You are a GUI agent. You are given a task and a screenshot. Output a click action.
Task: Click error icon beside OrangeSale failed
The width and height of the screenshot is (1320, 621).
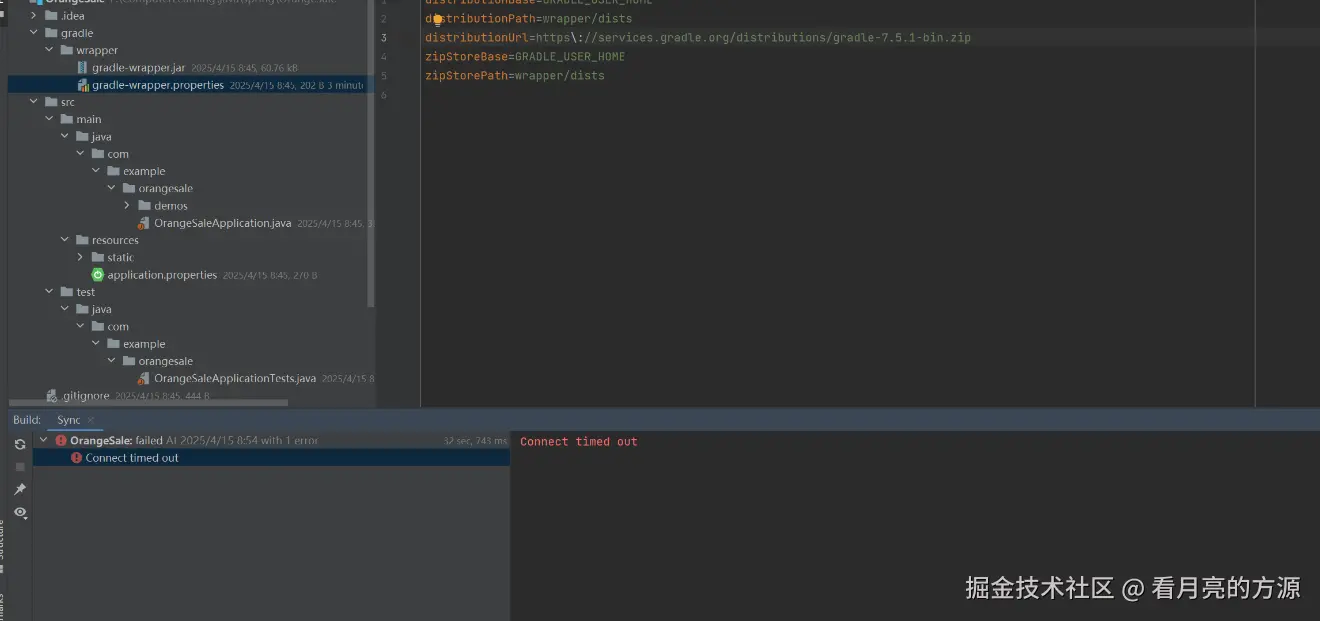[x=61, y=440]
